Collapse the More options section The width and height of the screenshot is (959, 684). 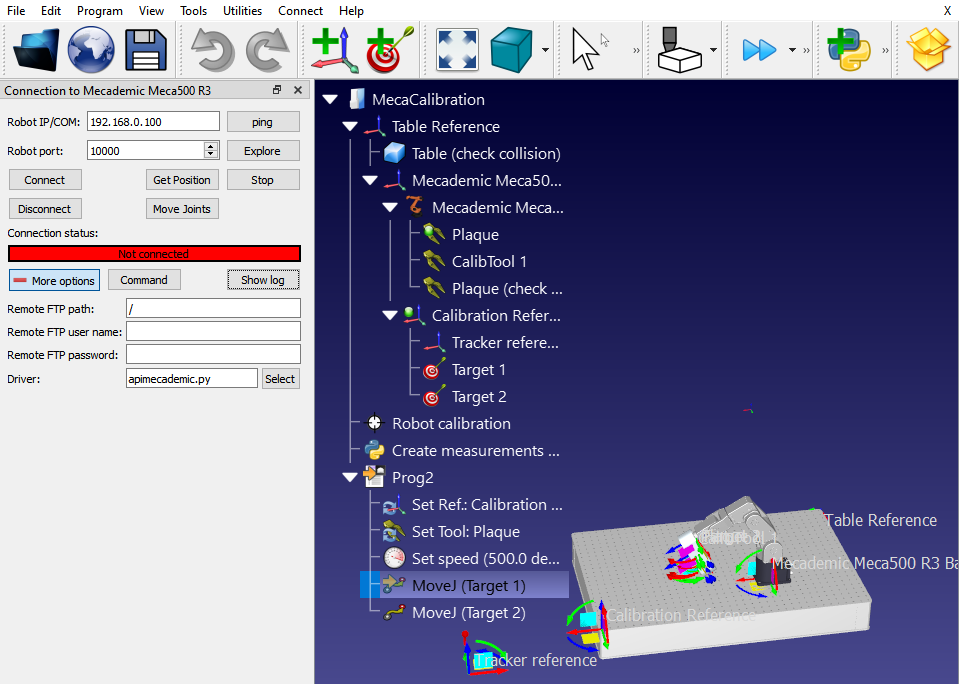point(54,280)
